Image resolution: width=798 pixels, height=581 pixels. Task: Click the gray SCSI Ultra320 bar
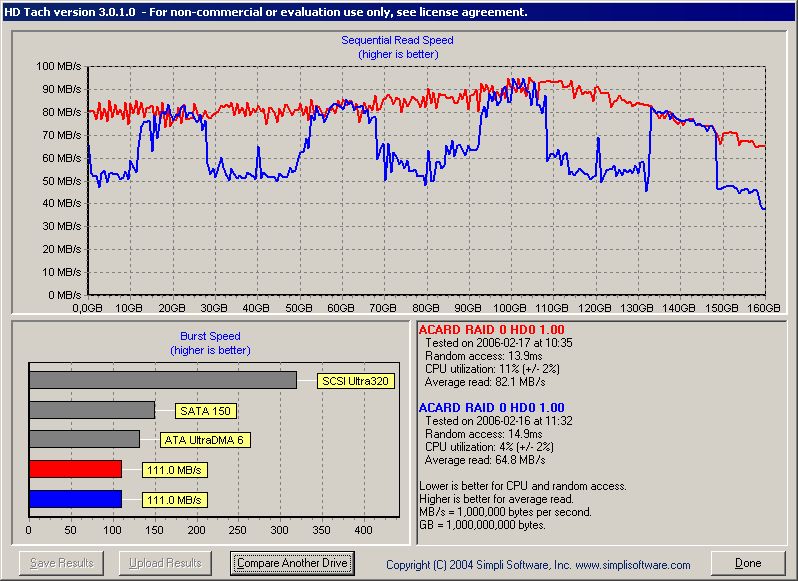[162, 380]
